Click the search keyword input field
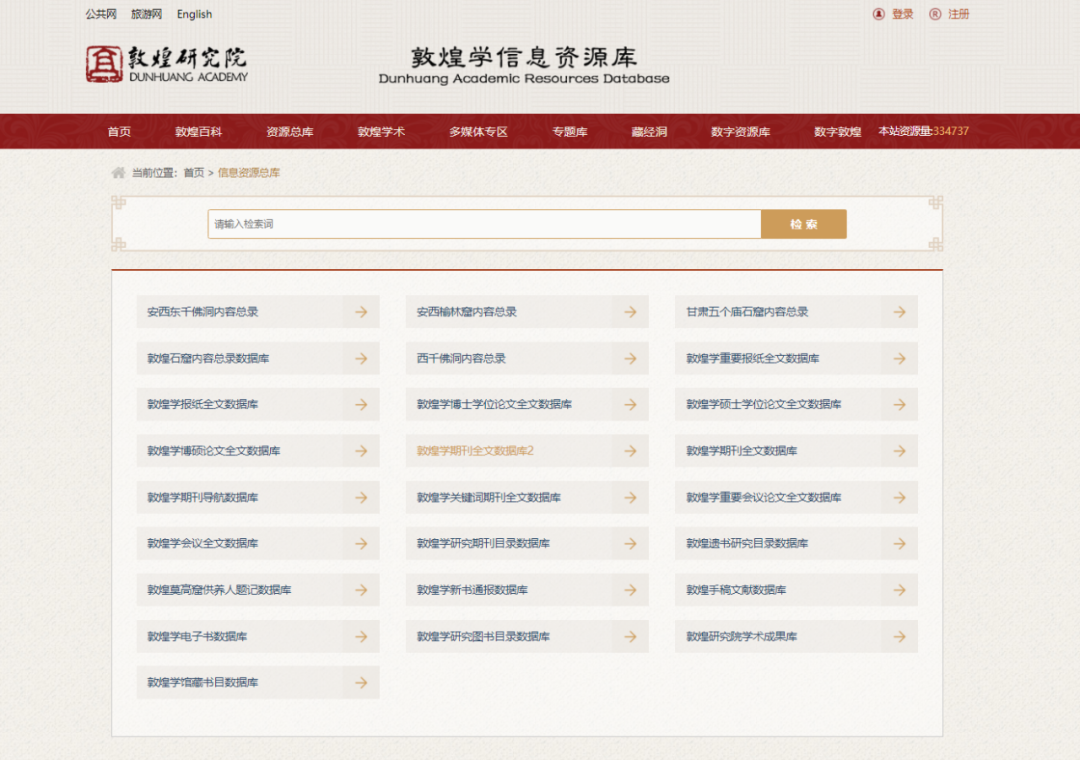The height and width of the screenshot is (760, 1080). [x=484, y=224]
